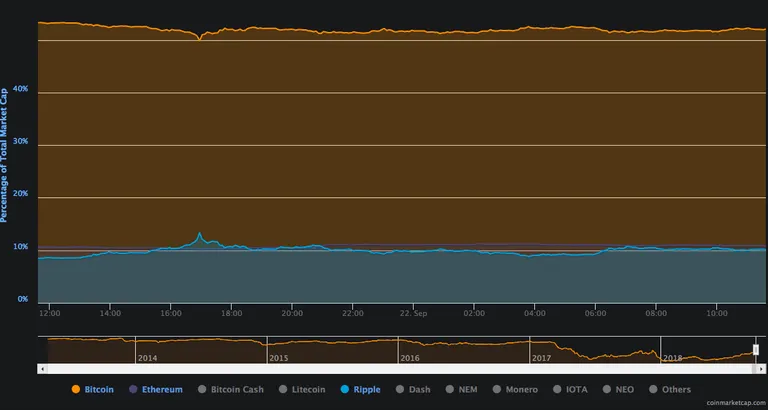Click the Bitcoin Cash legend dot
The image size is (768, 410).
202,389
